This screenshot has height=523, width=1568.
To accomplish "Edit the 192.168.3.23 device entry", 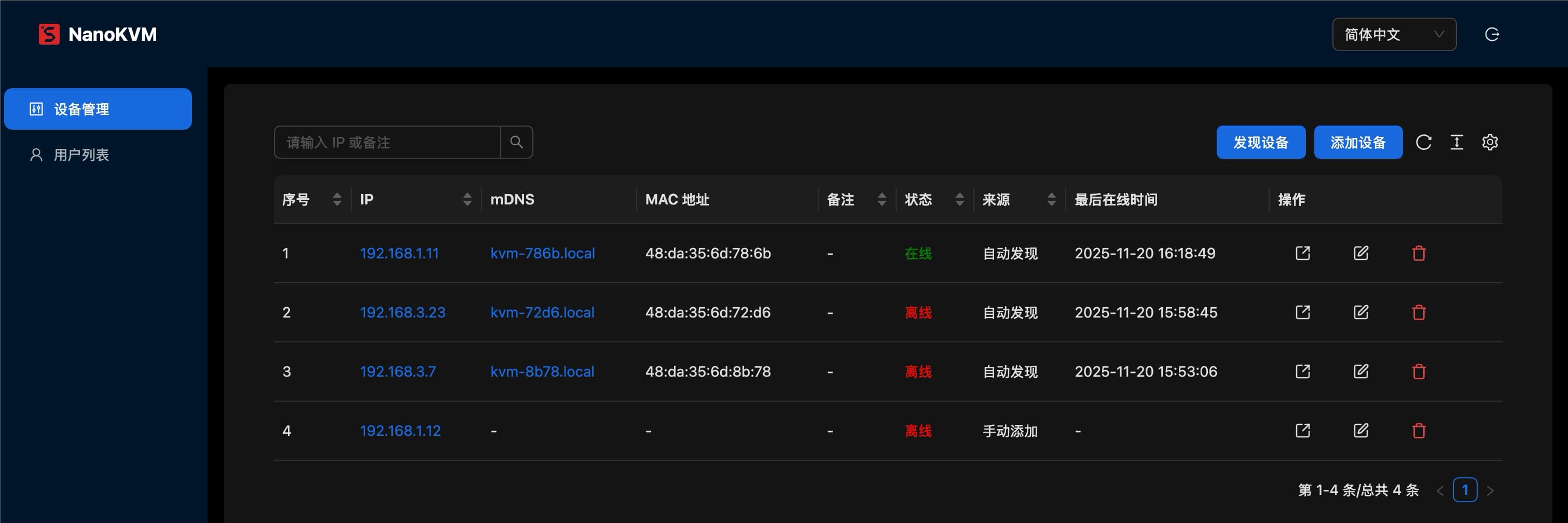I will (x=1360, y=312).
